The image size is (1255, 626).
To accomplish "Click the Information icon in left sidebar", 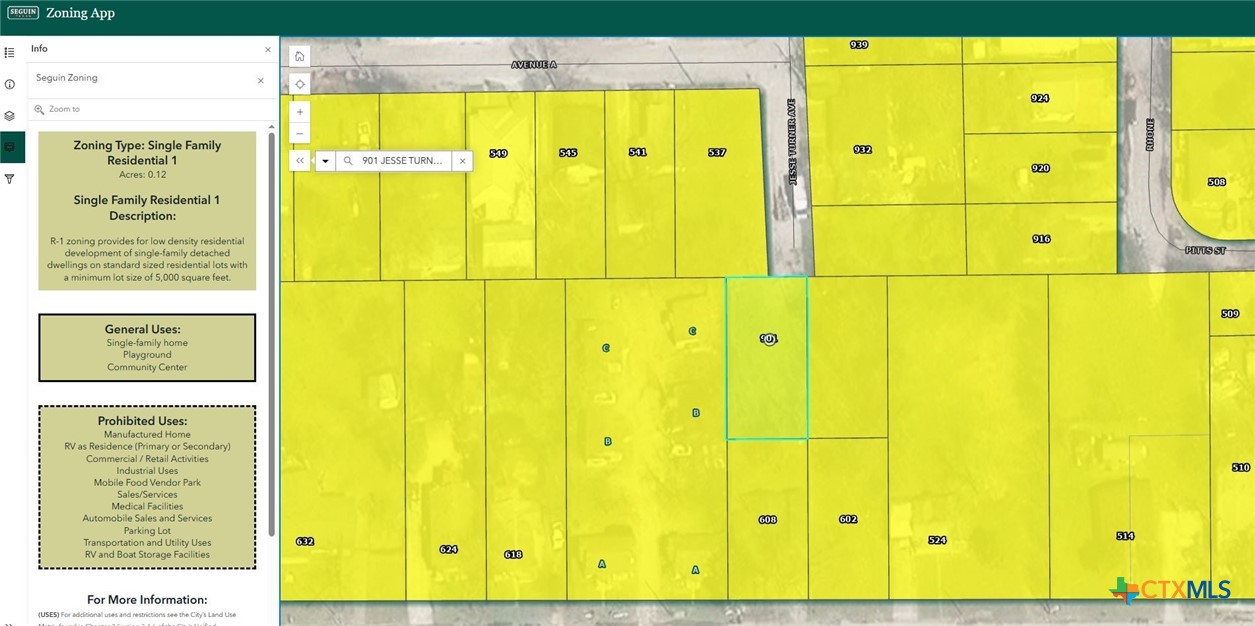I will click(10, 84).
